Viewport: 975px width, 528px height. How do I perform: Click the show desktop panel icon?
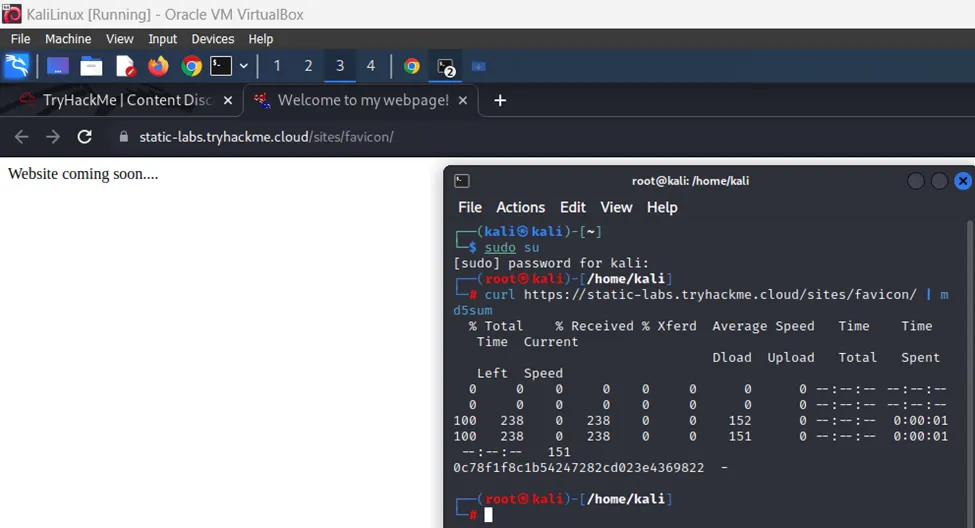58,66
